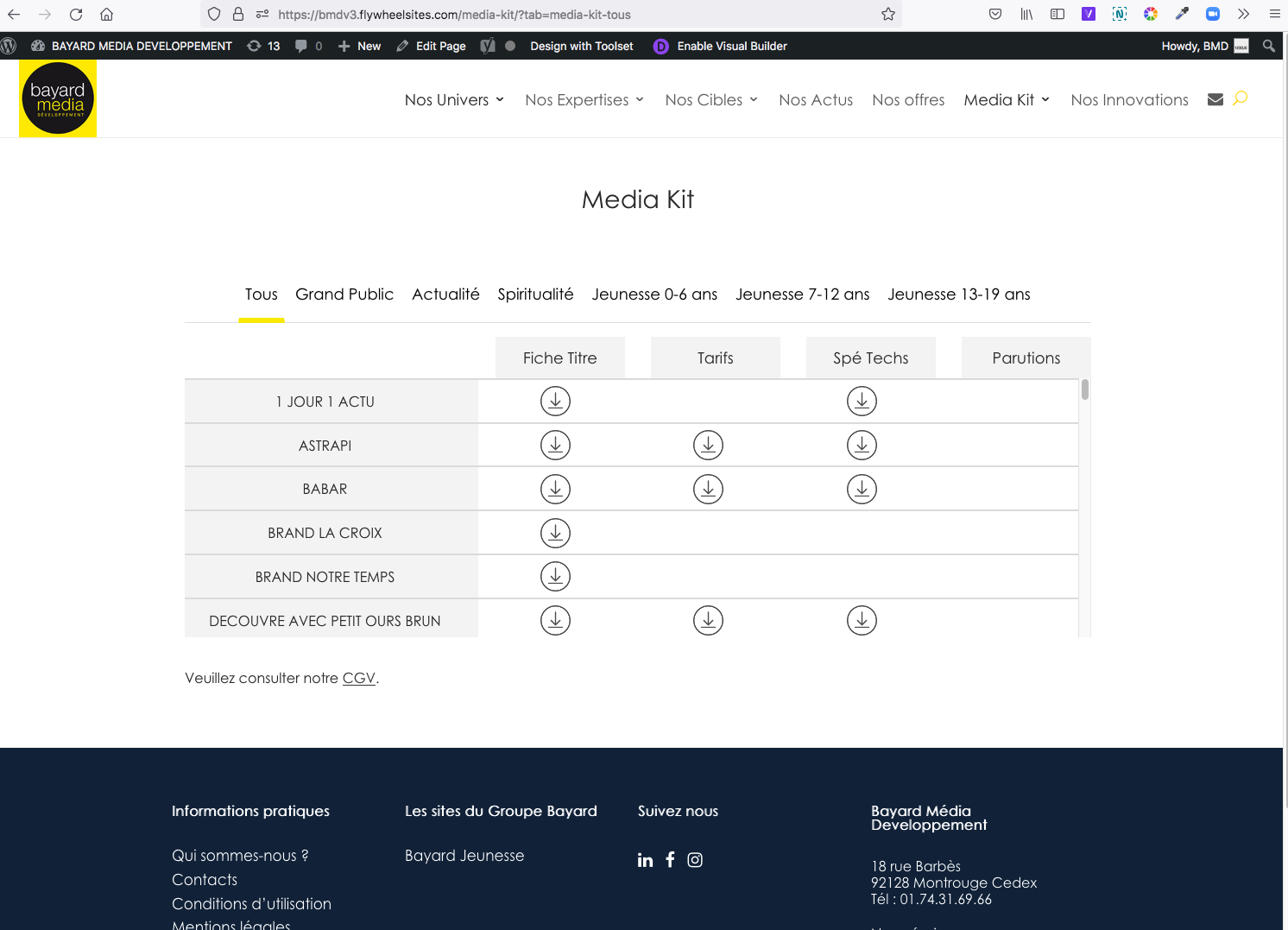Image resolution: width=1288 pixels, height=930 pixels.
Task: Open the Nos Innovations menu item
Action: pyautogui.click(x=1129, y=100)
